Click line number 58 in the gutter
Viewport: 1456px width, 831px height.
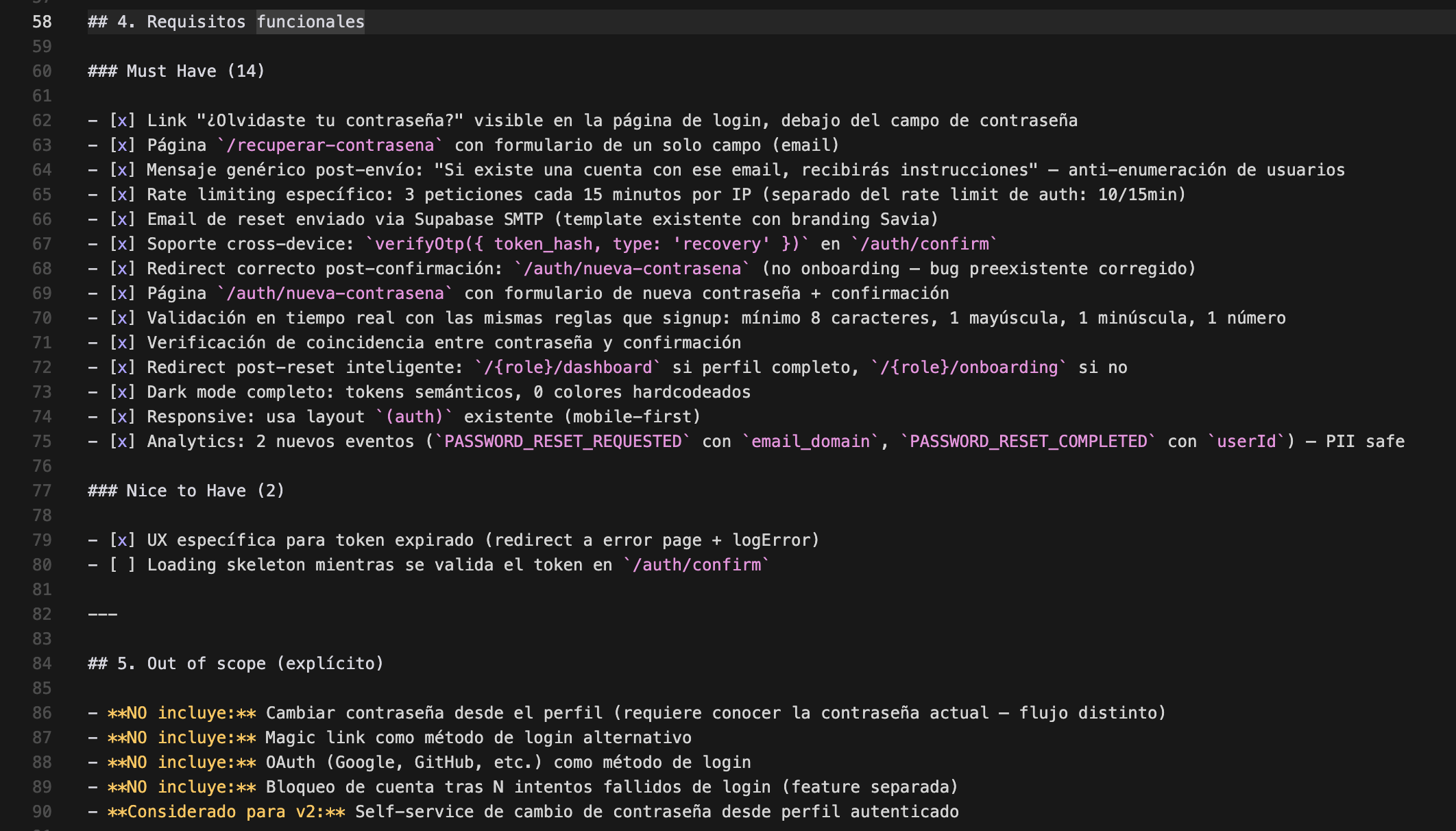pos(42,22)
